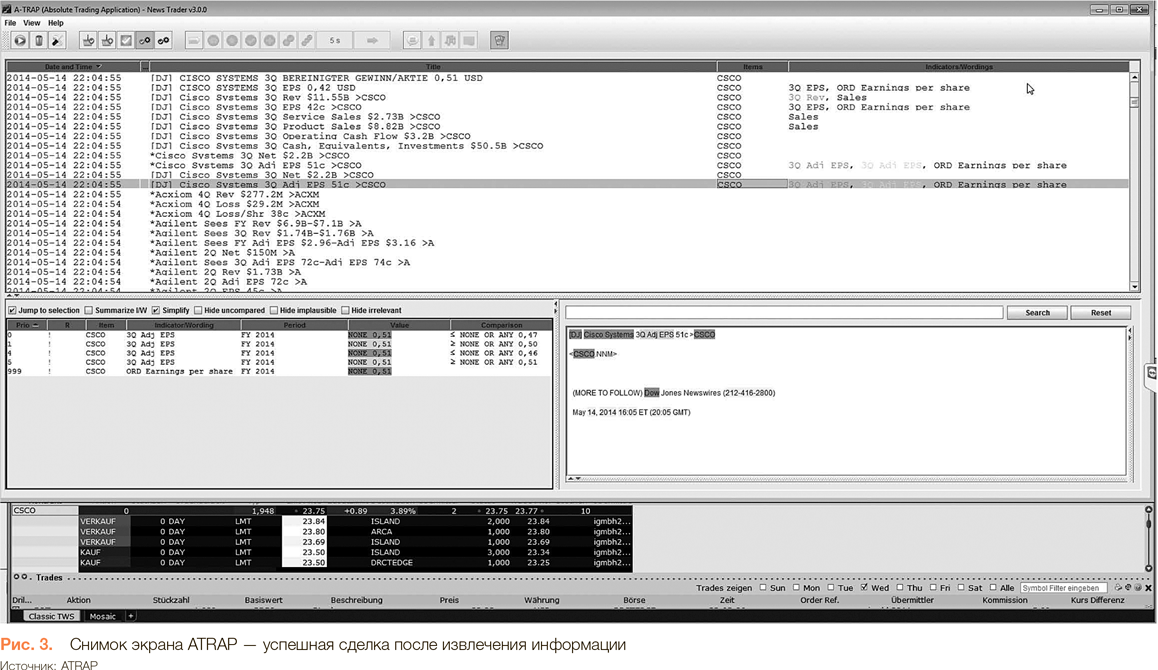Open the File menu
The width and height of the screenshot is (1158, 670).
click(11, 23)
